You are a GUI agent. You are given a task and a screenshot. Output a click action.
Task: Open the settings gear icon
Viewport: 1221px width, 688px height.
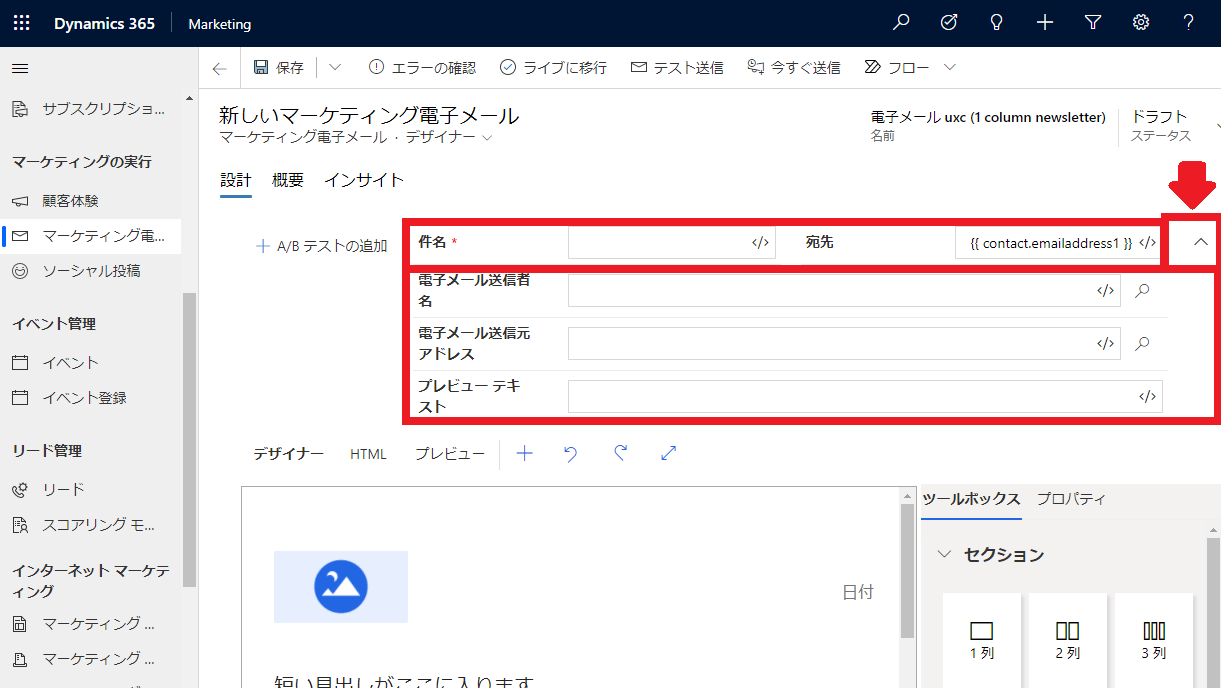[1140, 23]
